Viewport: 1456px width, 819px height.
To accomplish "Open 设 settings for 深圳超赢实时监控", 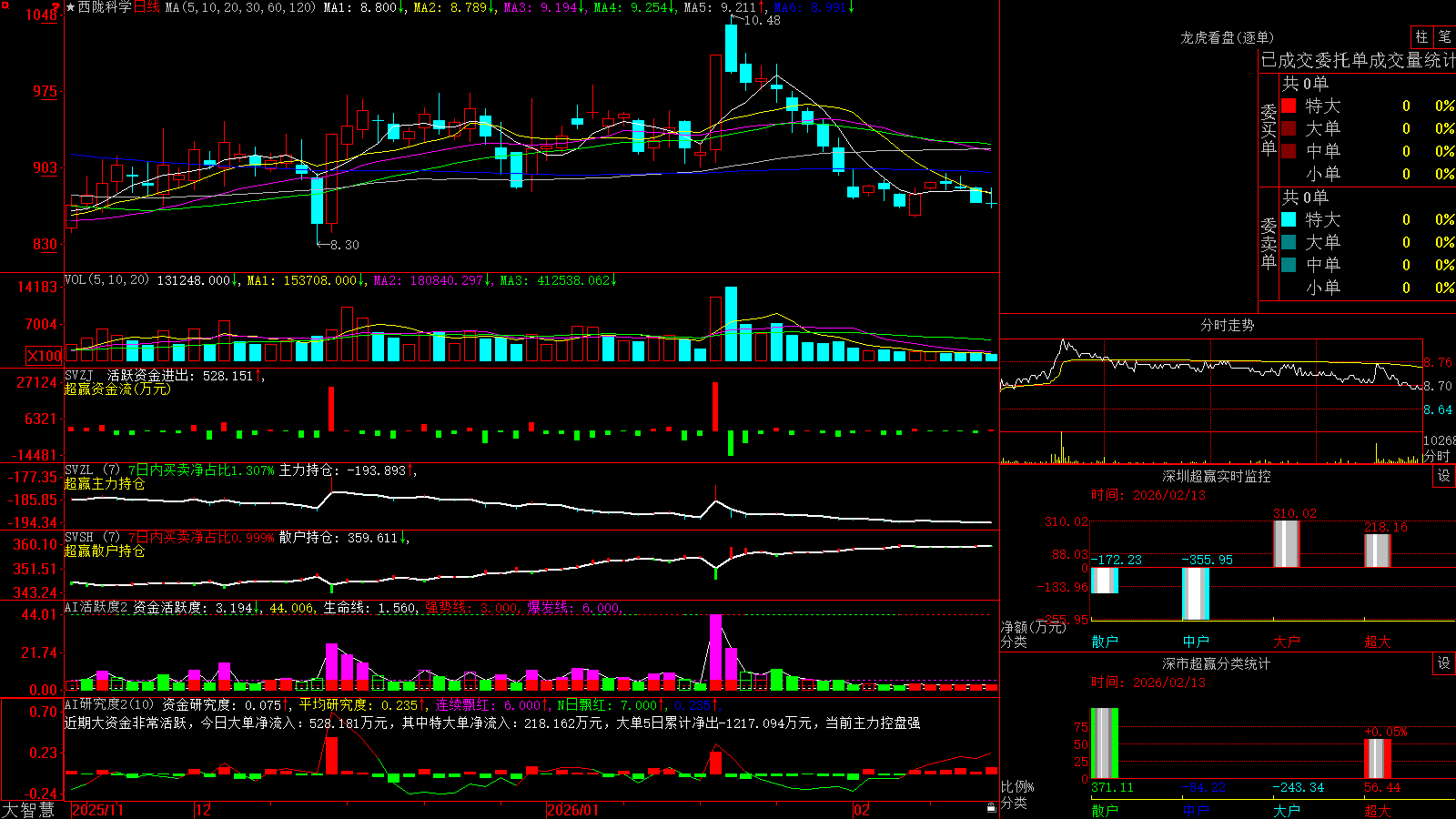I will coord(1444,476).
